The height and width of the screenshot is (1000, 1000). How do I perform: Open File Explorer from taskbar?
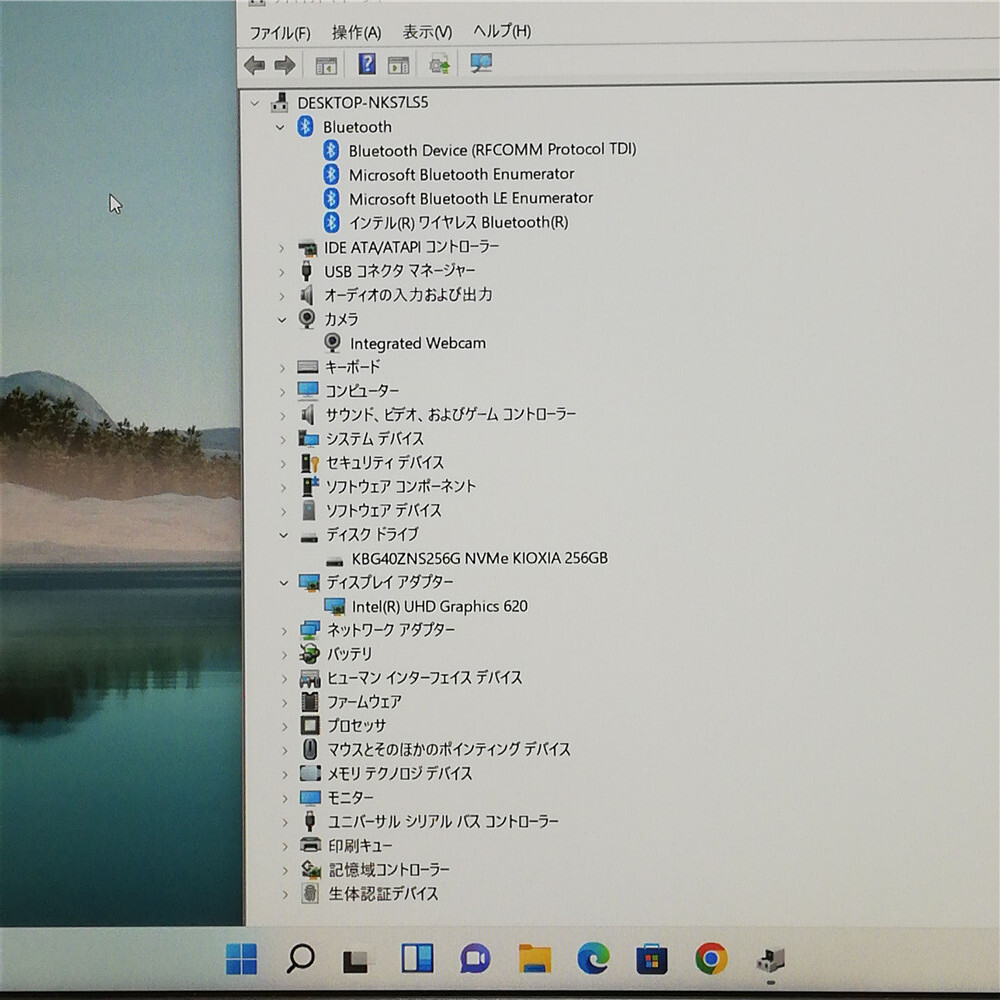[534, 959]
